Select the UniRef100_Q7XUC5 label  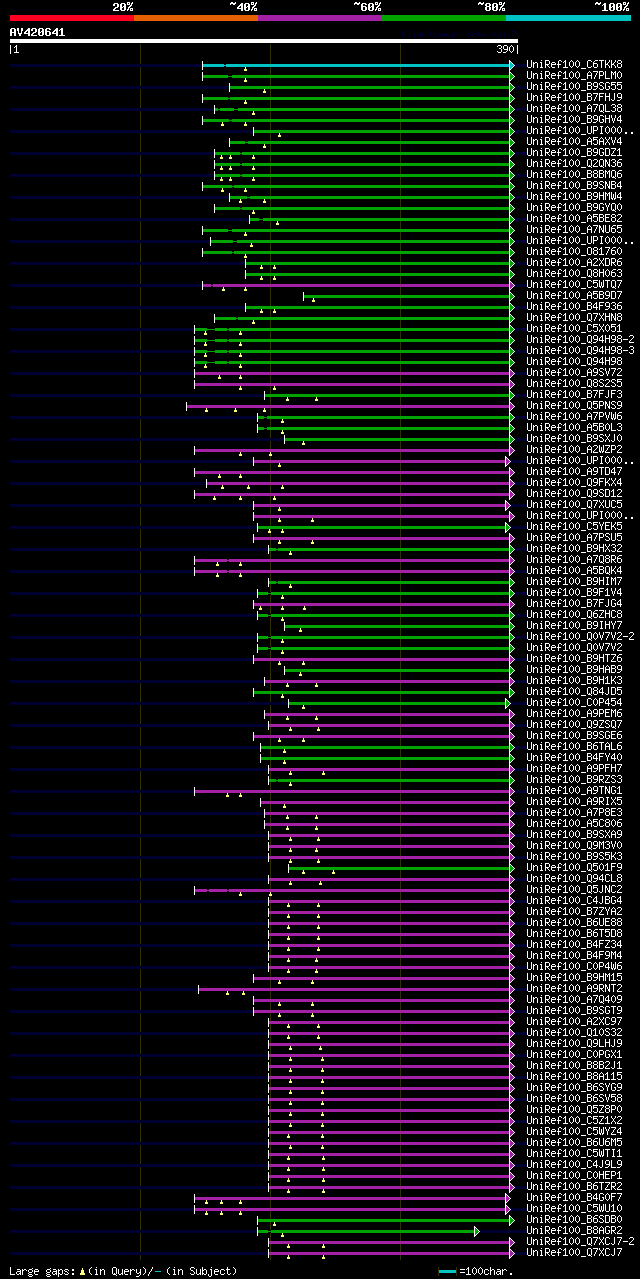pyautogui.click(x=572, y=504)
